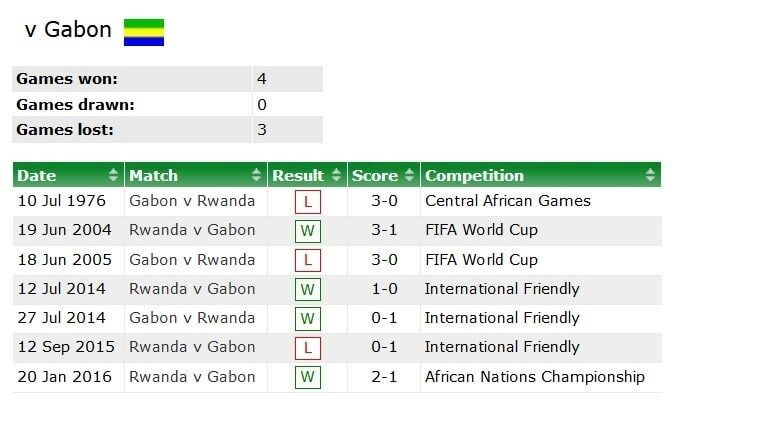779x447 pixels.
Task: Click the W badge for 12 Jul 2014
Action: pyautogui.click(x=308, y=290)
